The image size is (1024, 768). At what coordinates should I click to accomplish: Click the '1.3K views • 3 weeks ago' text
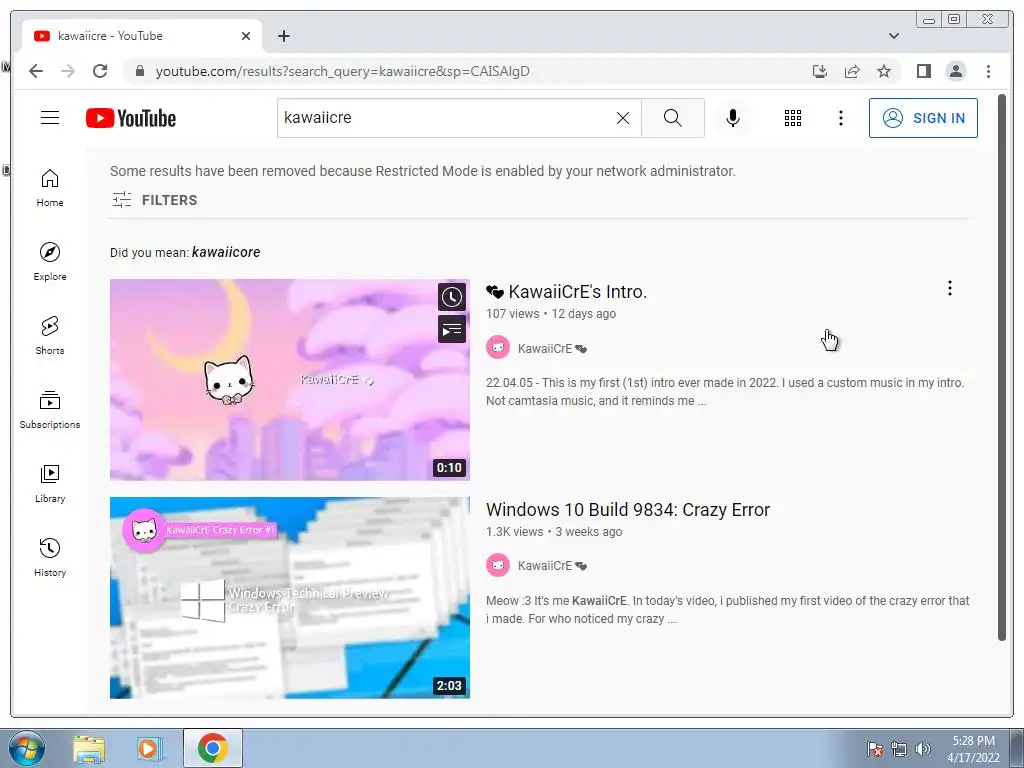[x=554, y=532]
